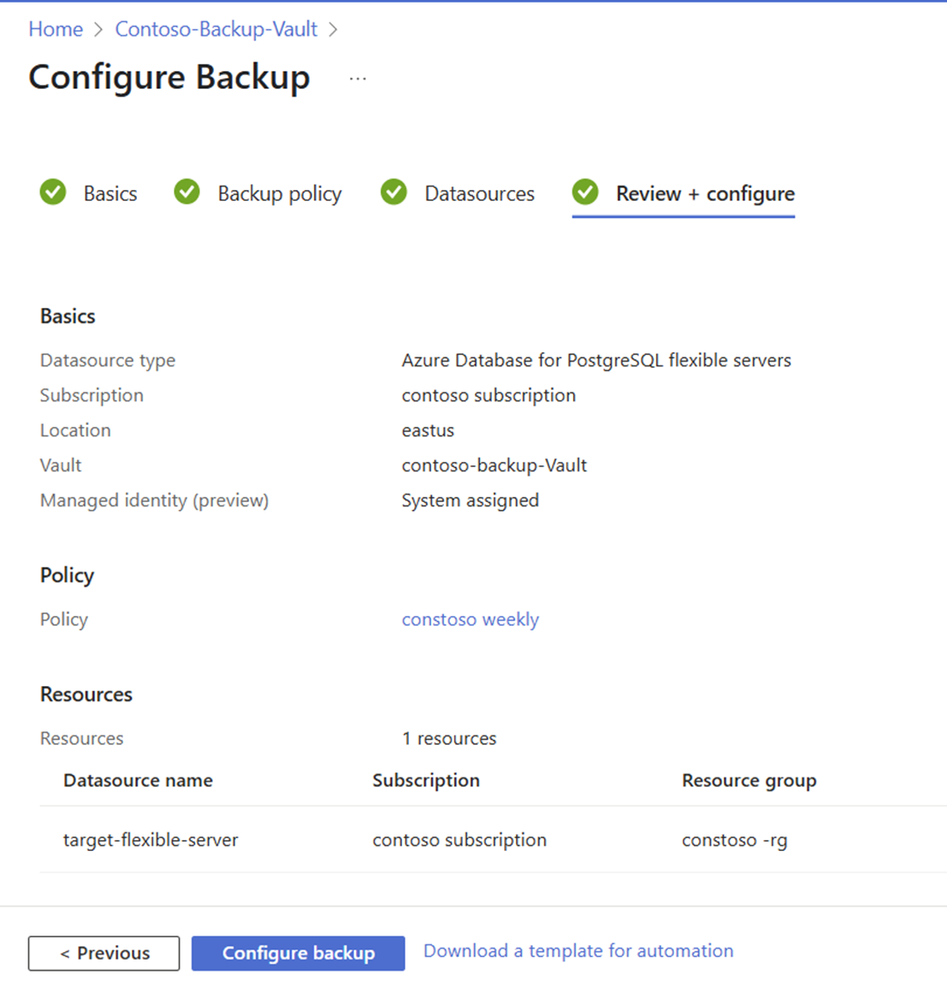Select the target-flexible-server row
947x999 pixels.
pyautogui.click(x=151, y=840)
